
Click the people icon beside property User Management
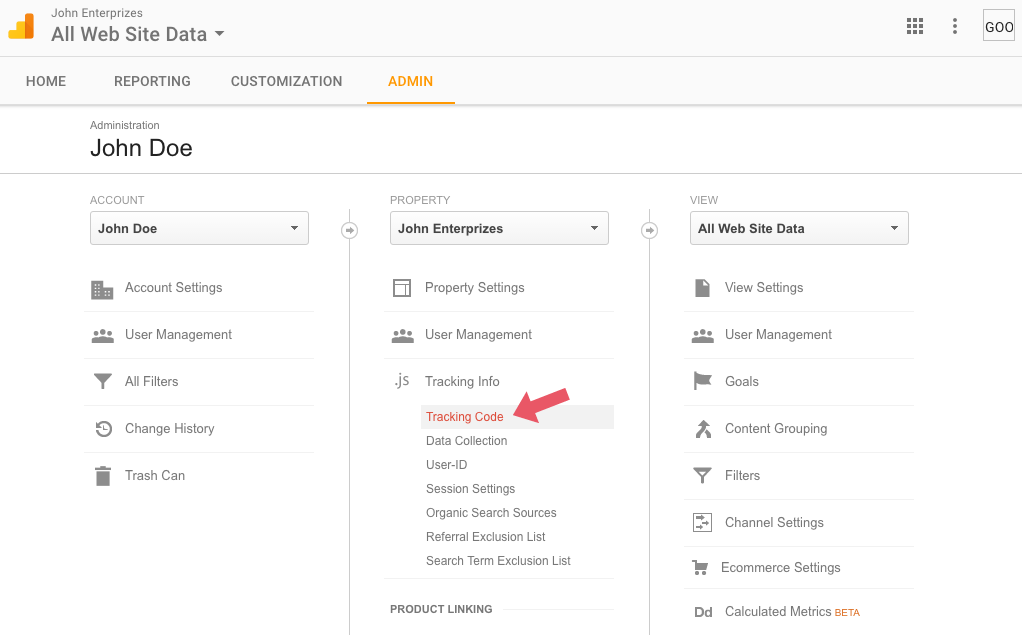403,335
